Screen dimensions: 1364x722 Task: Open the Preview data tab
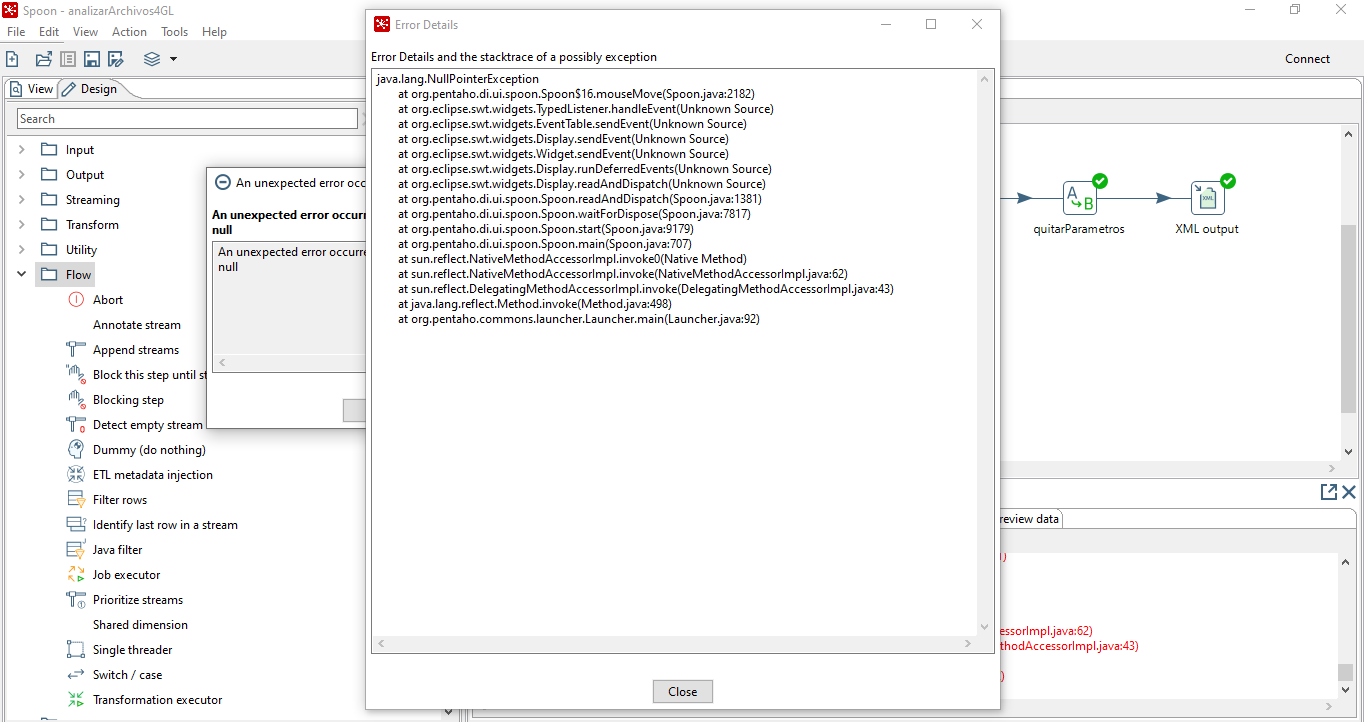click(1028, 519)
